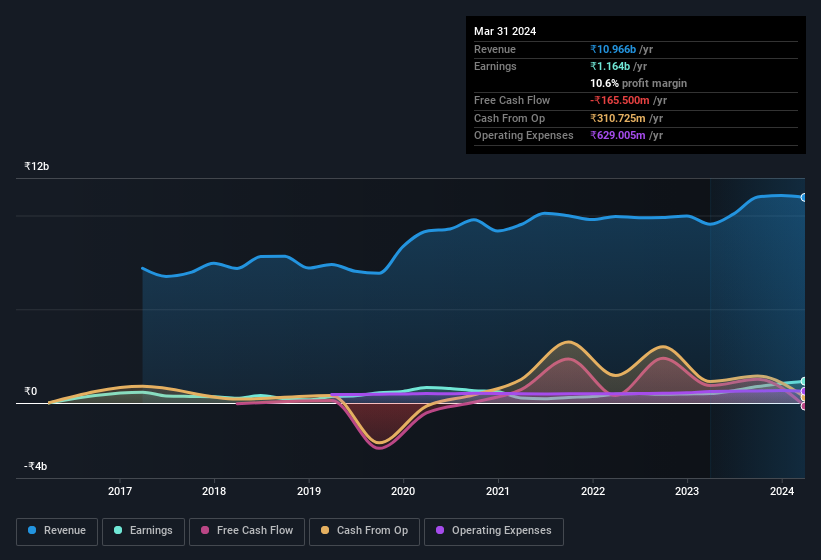821x560 pixels.
Task: Click the blue revenue endpoint marker
Action: [x=804, y=197]
